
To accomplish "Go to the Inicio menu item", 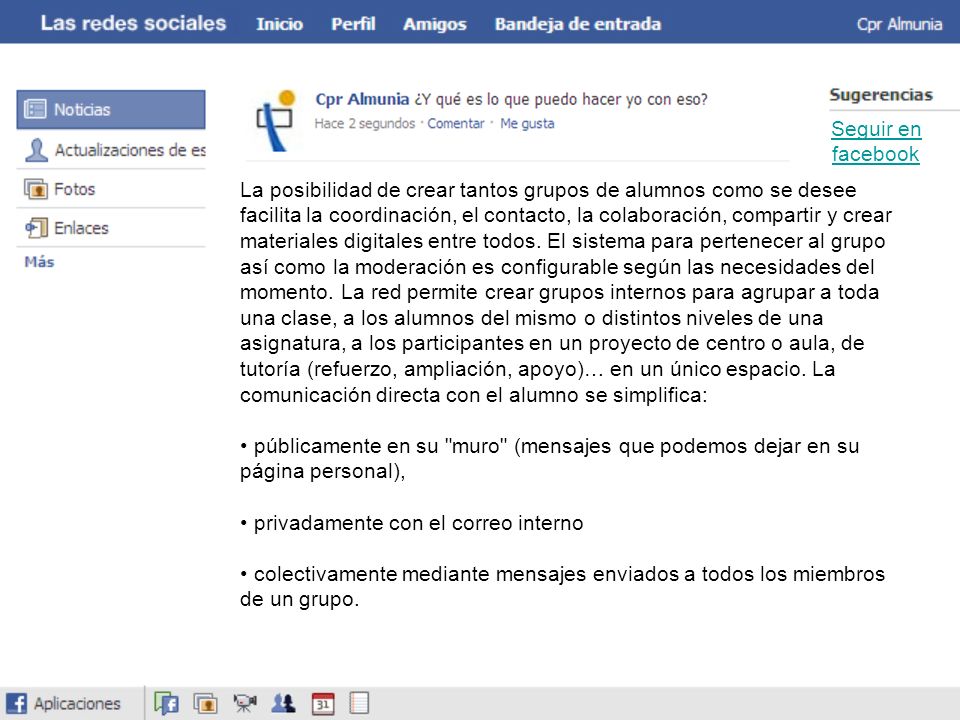I will (x=279, y=24).
